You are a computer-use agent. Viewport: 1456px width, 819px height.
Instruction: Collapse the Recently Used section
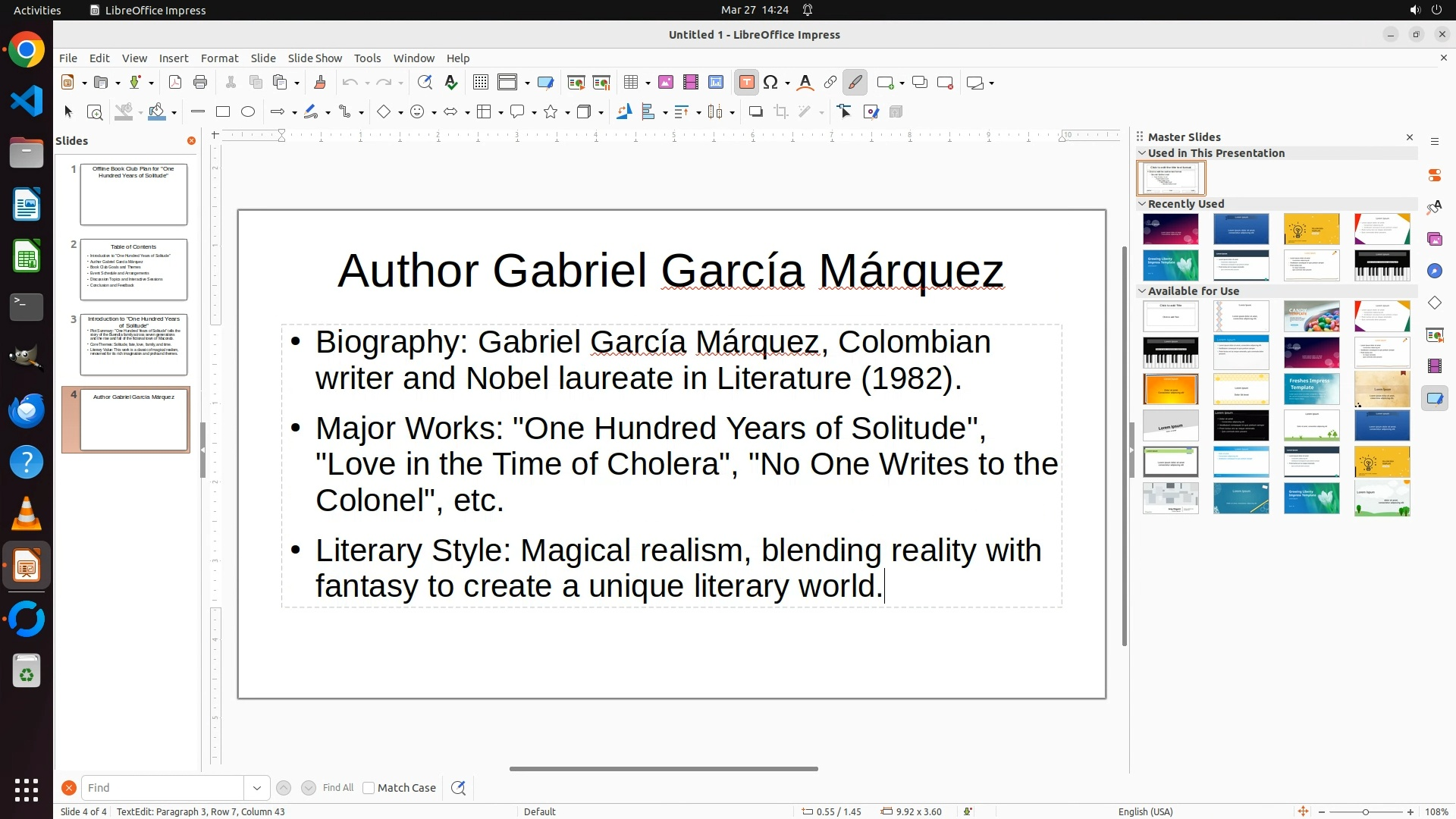click(1142, 204)
